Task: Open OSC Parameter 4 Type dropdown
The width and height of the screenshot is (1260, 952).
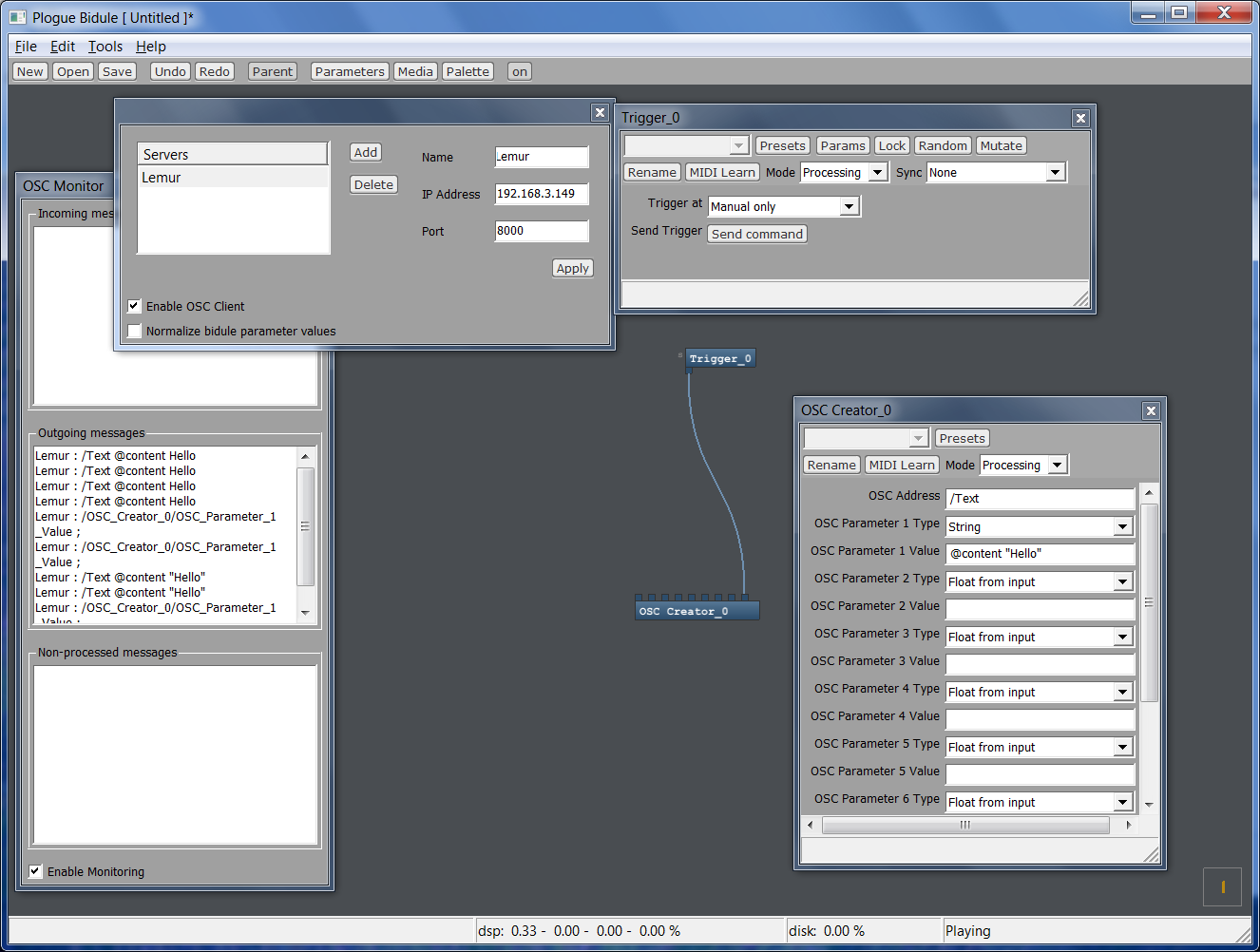Action: click(1040, 692)
